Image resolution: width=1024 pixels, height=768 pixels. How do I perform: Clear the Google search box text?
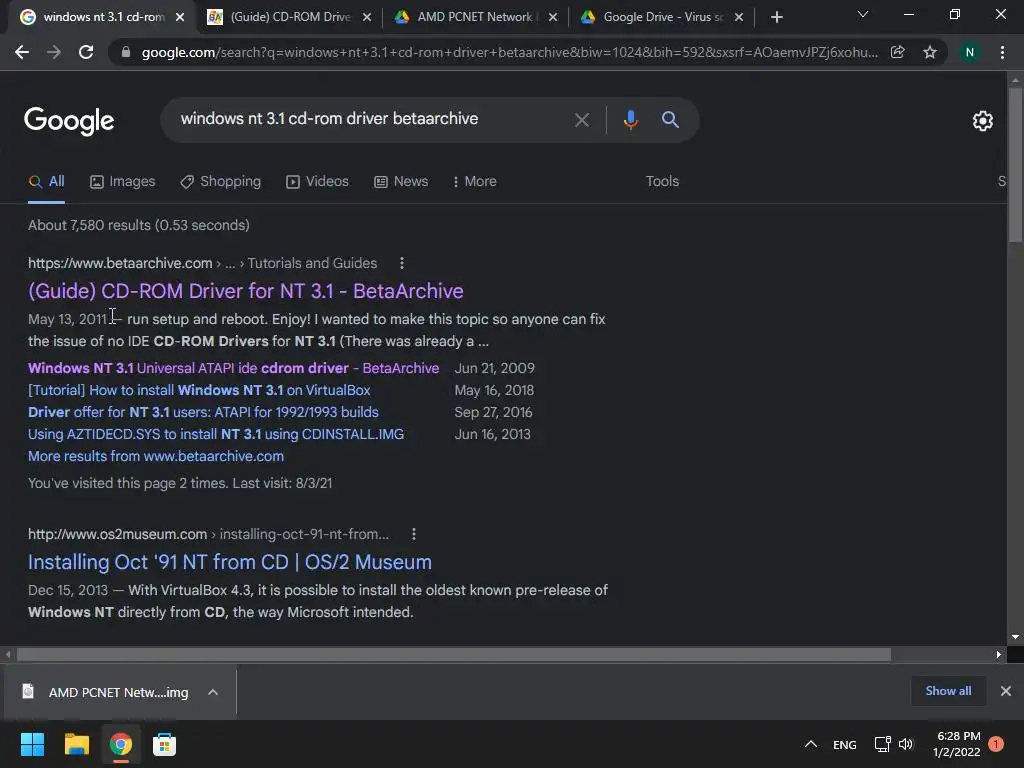coord(581,120)
